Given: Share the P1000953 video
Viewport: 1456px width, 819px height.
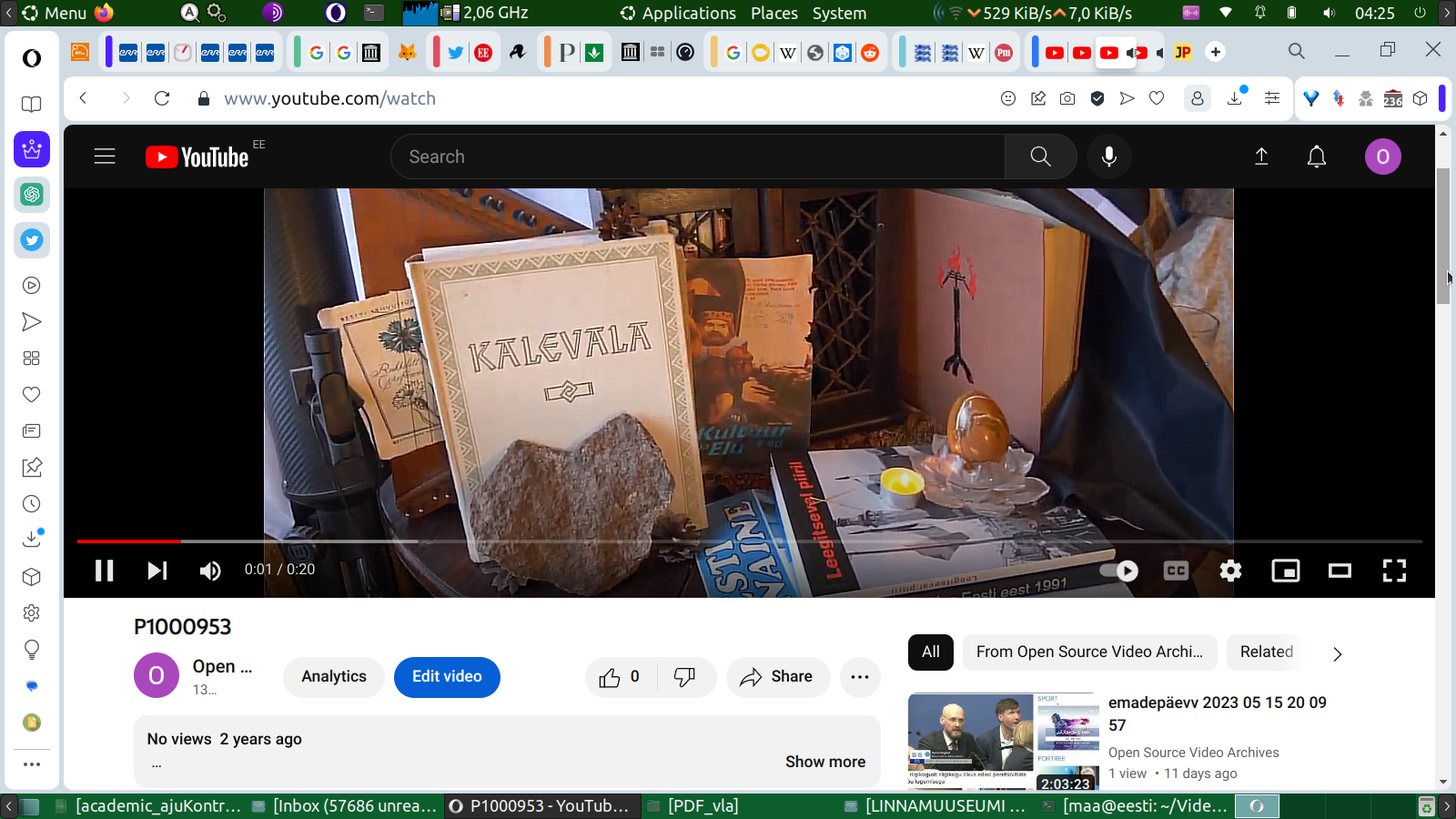Looking at the screenshot, I should coord(776,677).
